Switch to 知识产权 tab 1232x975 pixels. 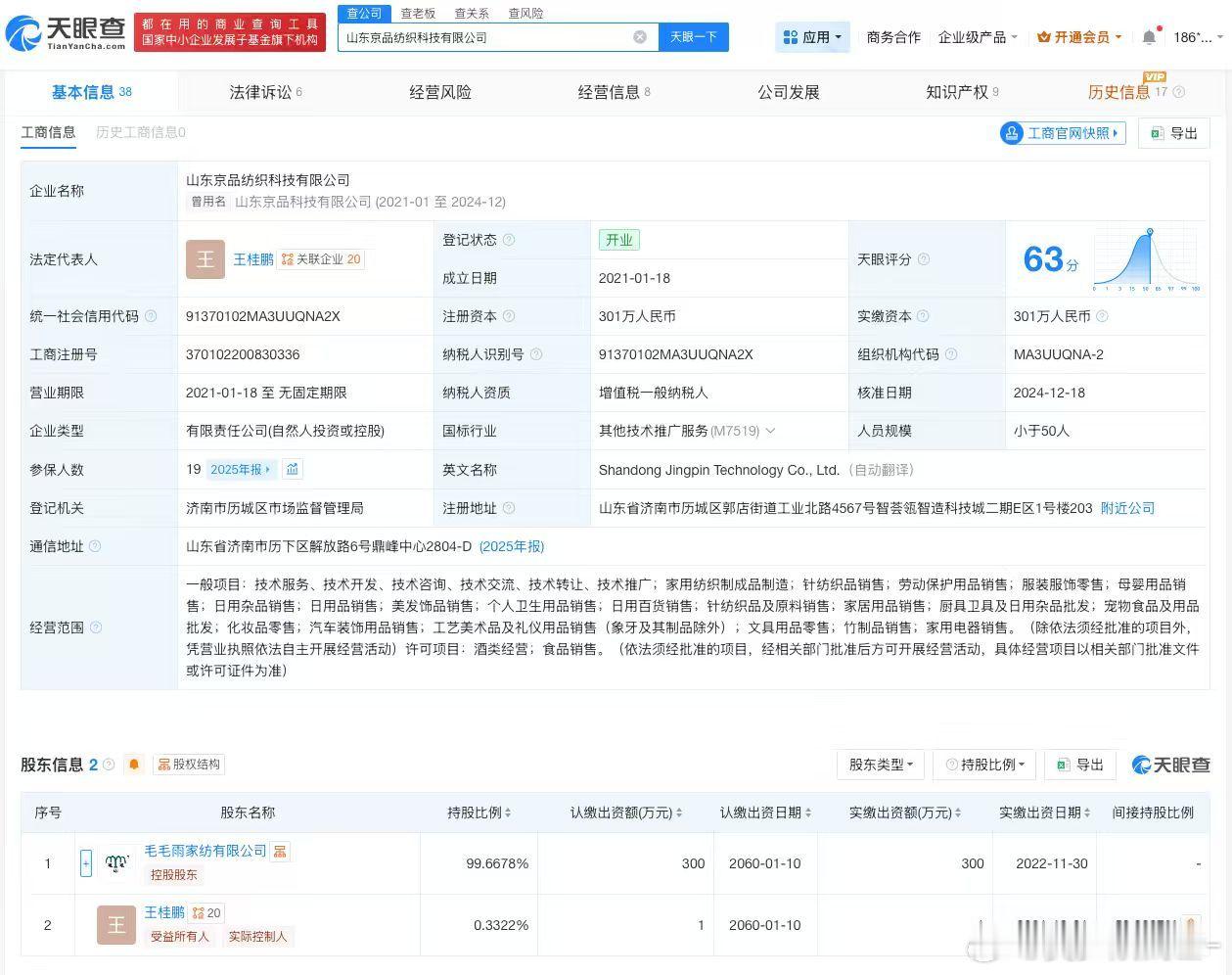pyautogui.click(x=962, y=92)
